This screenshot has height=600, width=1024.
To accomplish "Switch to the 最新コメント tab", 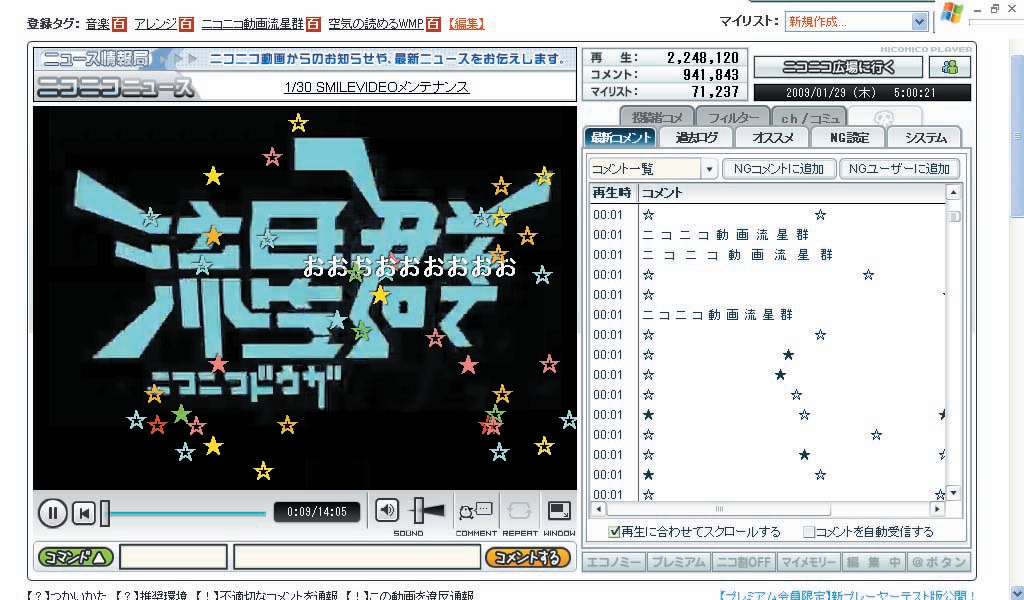I will [620, 137].
